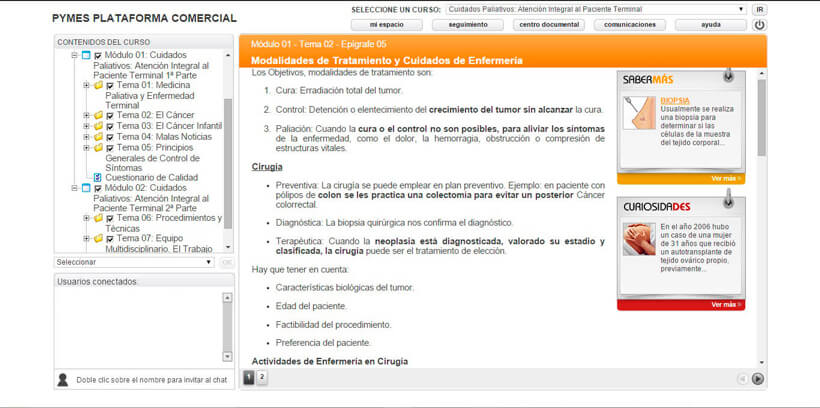This screenshot has height=408, width=820.
Task: Click the content scroll up arrow
Action: (x=761, y=73)
